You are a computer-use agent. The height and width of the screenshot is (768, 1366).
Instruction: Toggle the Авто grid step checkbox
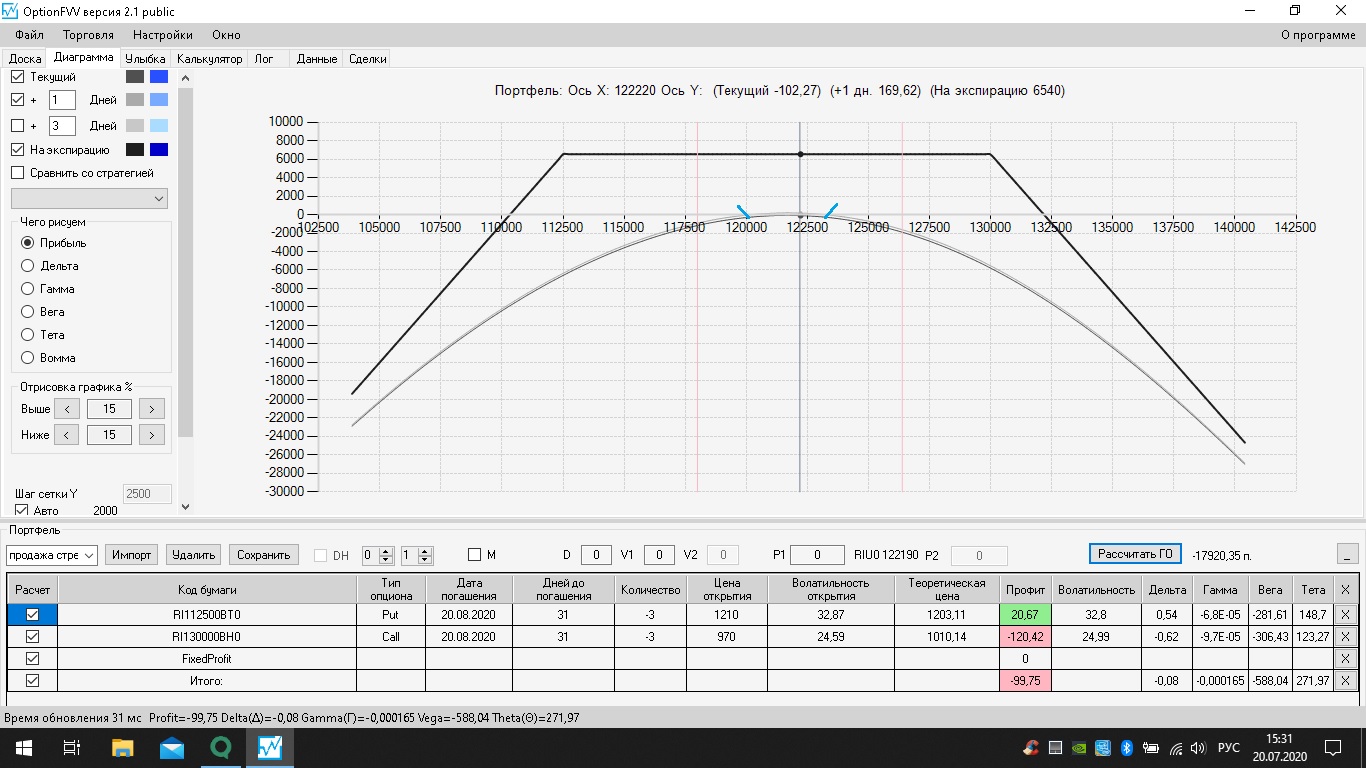tap(22, 510)
